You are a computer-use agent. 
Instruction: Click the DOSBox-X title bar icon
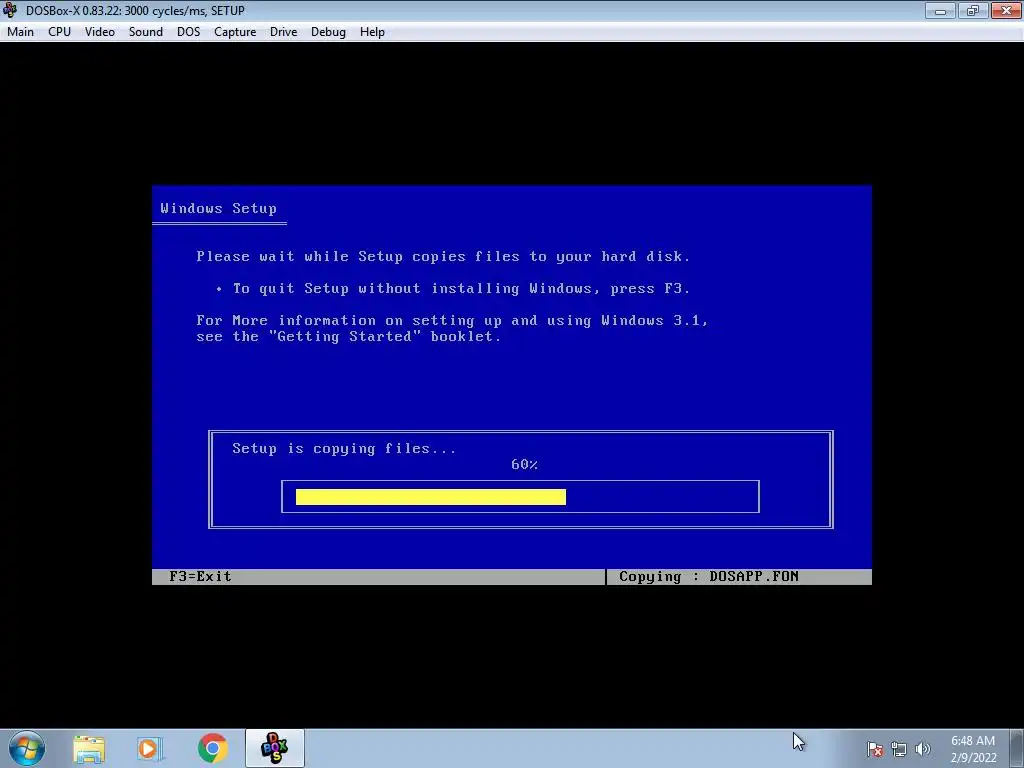10,10
